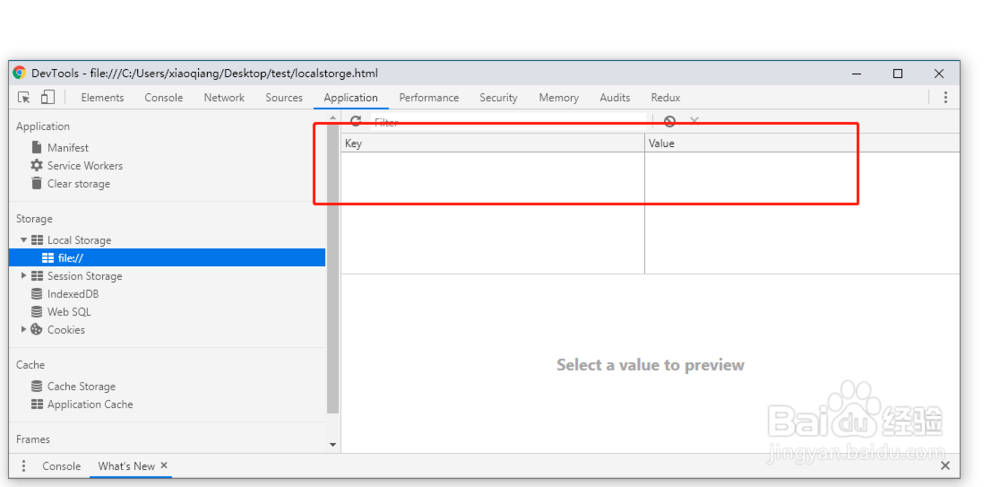Image resolution: width=1000 pixels, height=487 pixels.
Task: Switch to the Sources tab
Action: (284, 98)
